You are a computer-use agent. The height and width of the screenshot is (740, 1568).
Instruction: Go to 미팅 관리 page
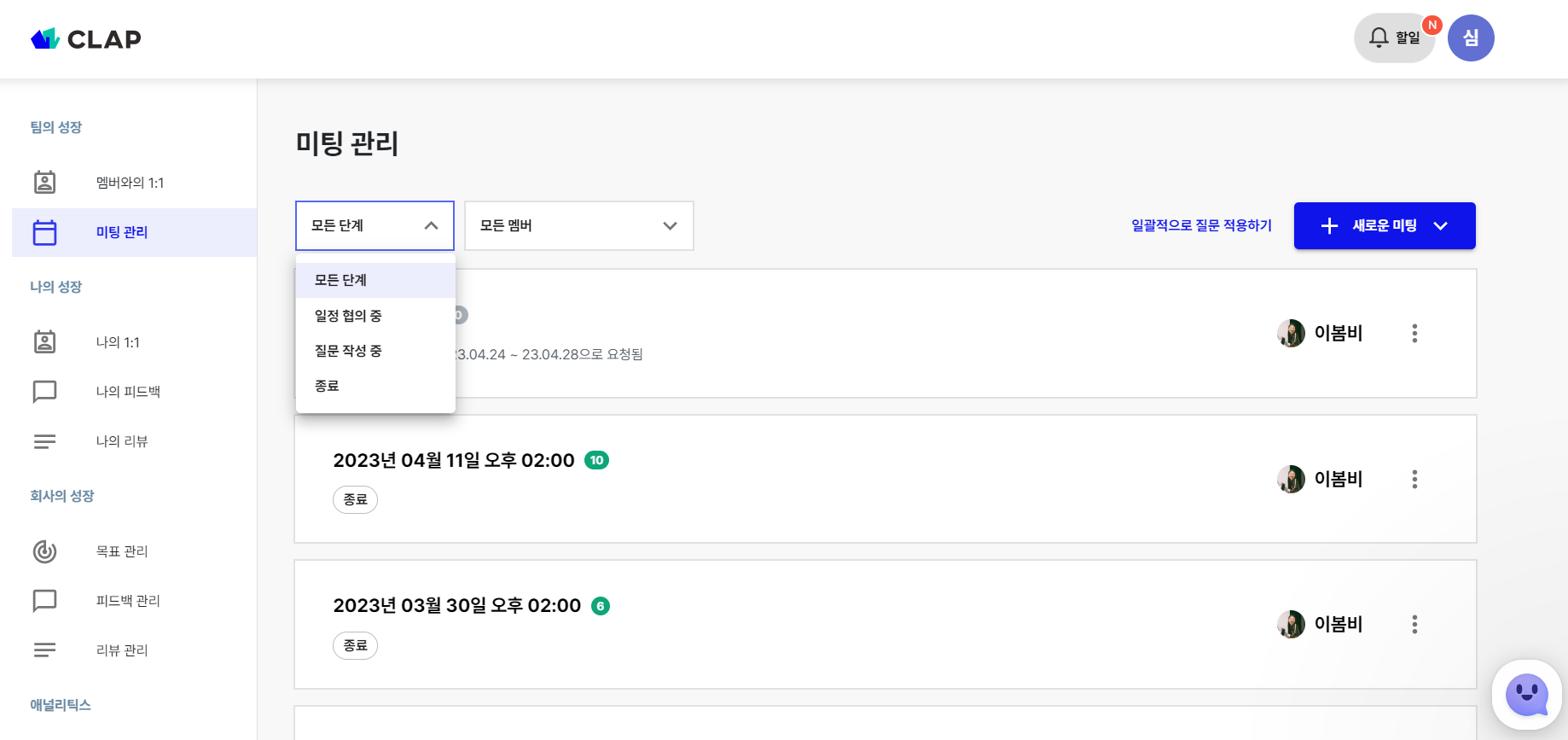[122, 232]
